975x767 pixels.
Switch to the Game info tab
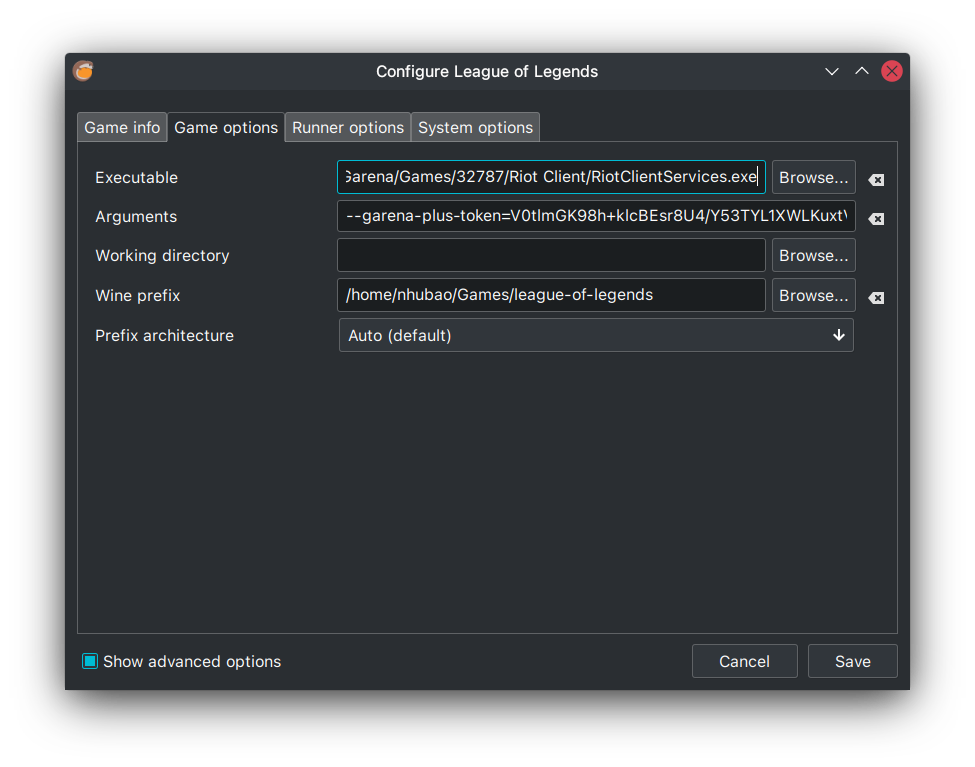coord(122,128)
